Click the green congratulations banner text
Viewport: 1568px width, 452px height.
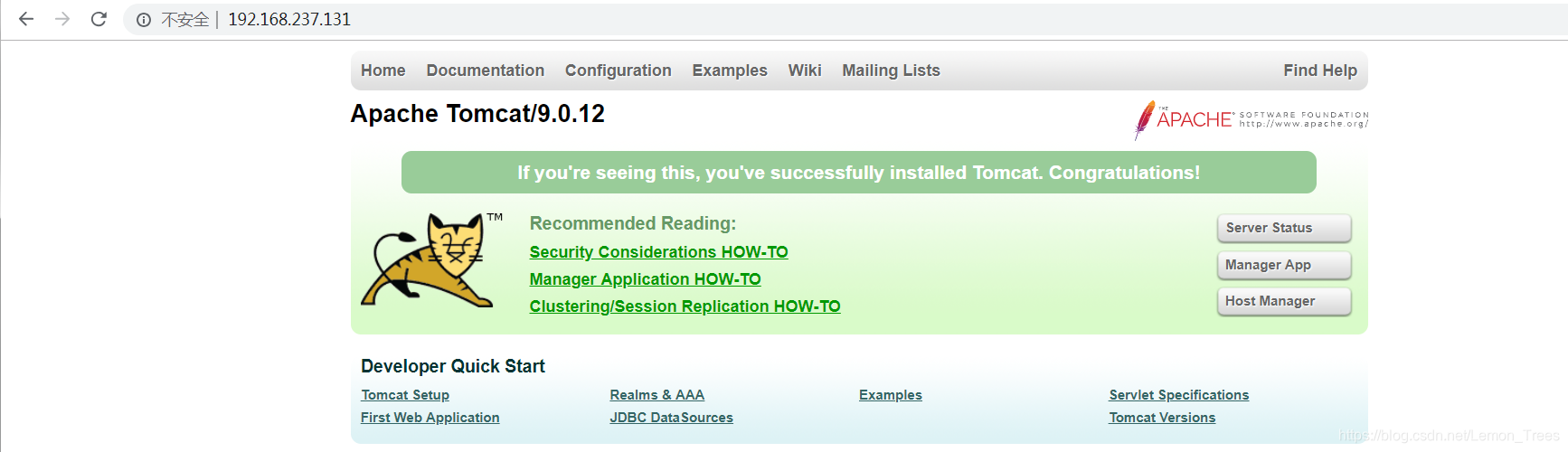coord(859,173)
